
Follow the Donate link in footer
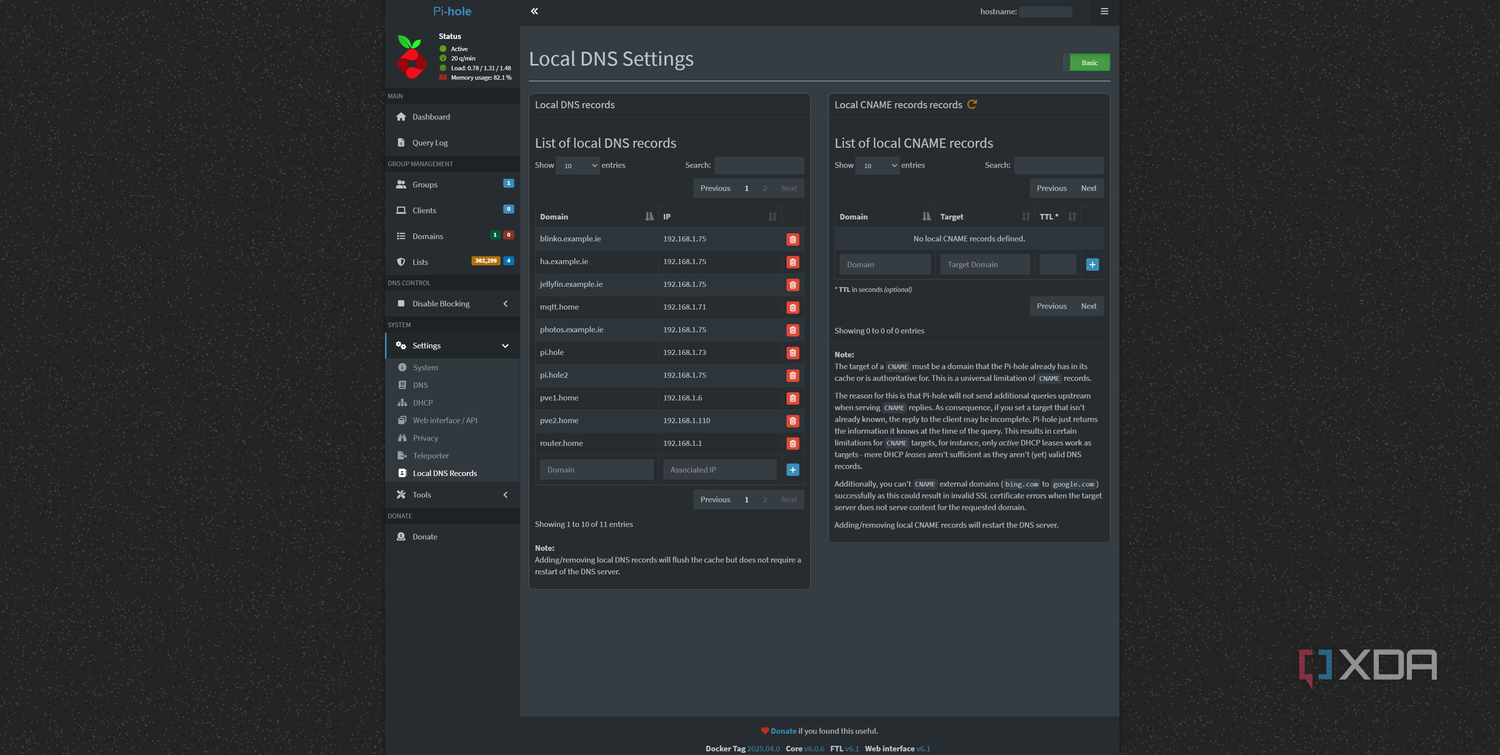coord(783,731)
